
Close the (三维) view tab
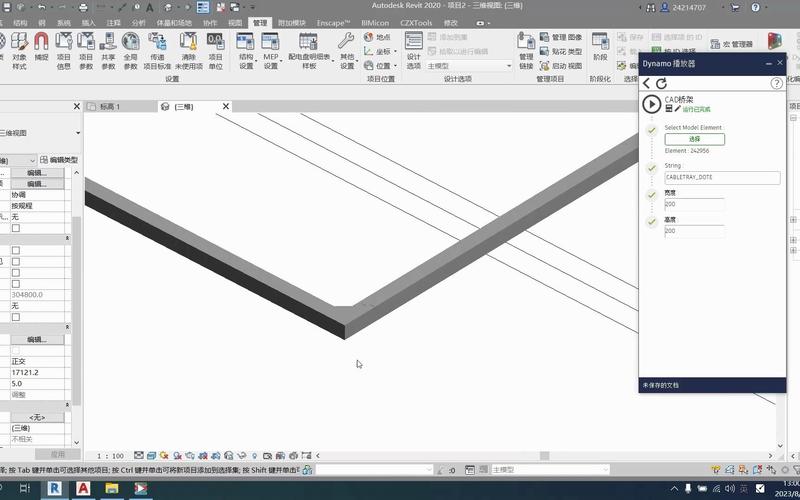[x=226, y=106]
